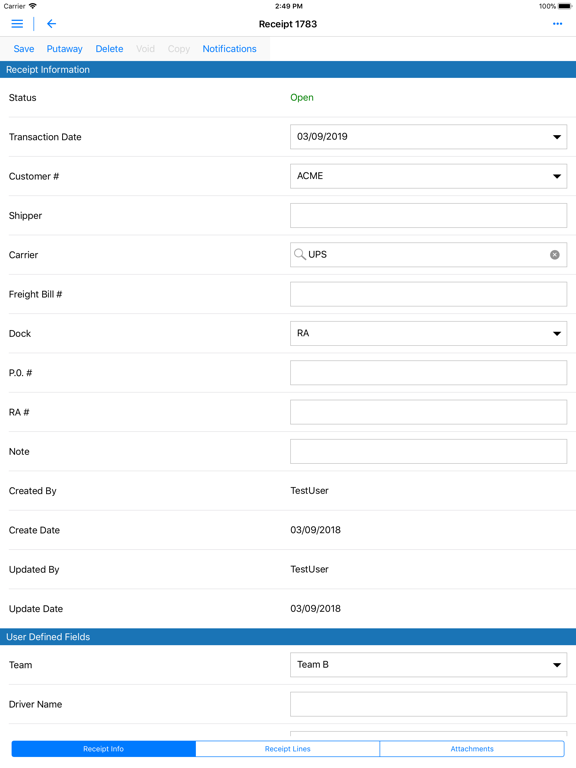
Task: Click the Carrier search field with UPS
Action: tap(429, 255)
